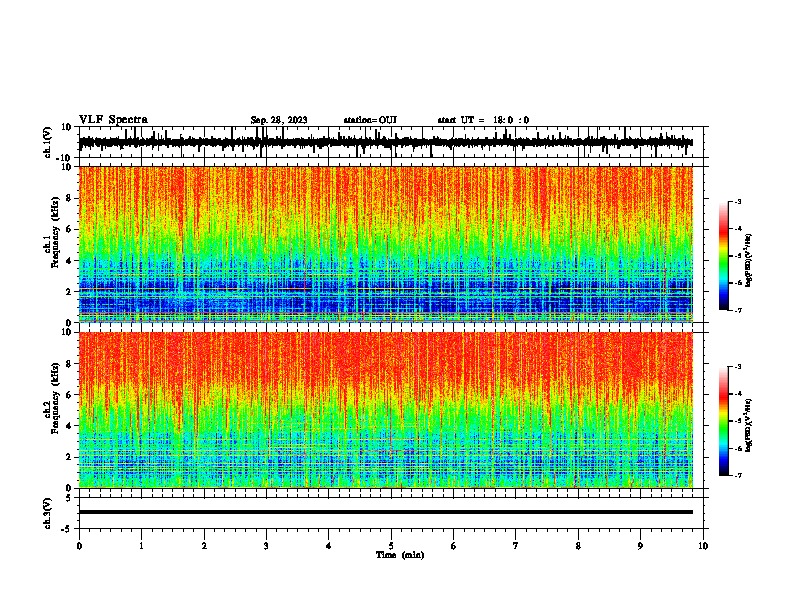Click the "VLF Spectra" plot title
792x612 pixels.
coord(113,120)
